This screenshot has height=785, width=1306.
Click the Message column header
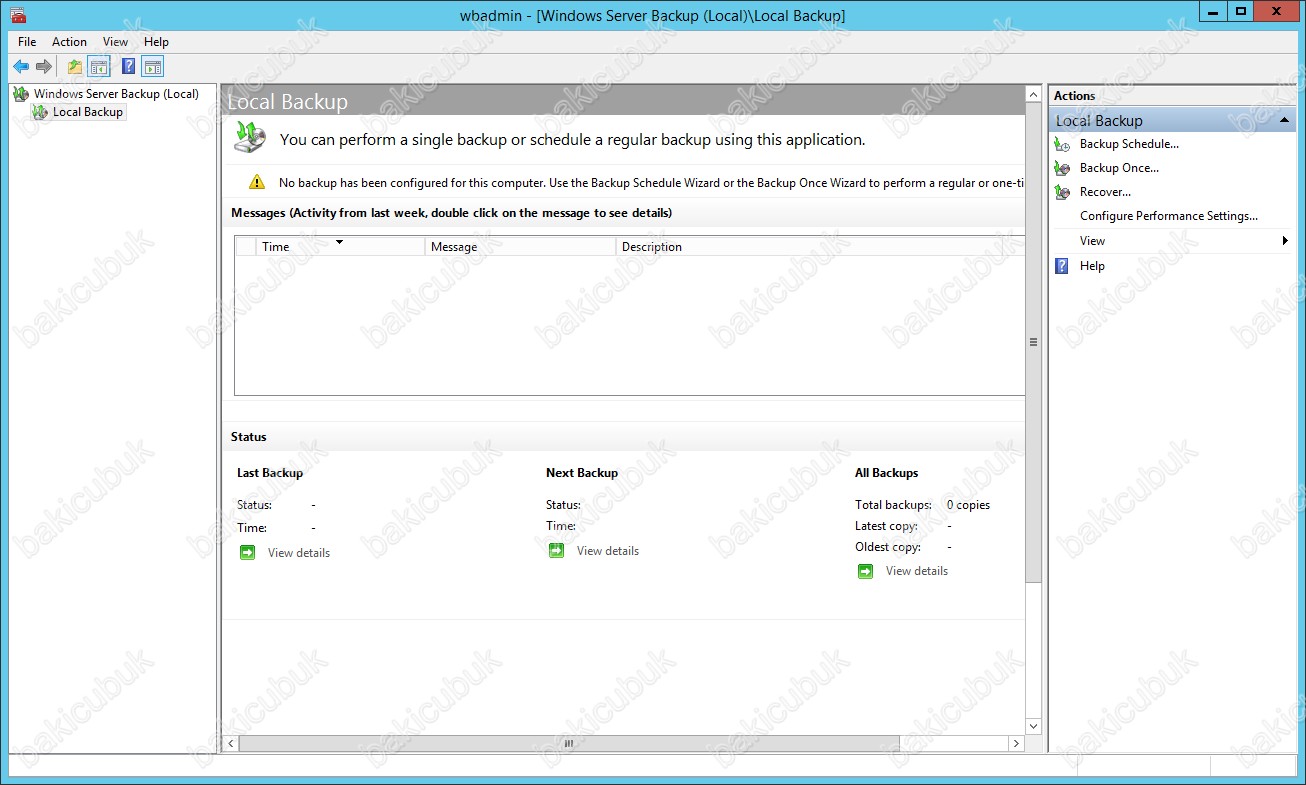pyautogui.click(x=520, y=246)
